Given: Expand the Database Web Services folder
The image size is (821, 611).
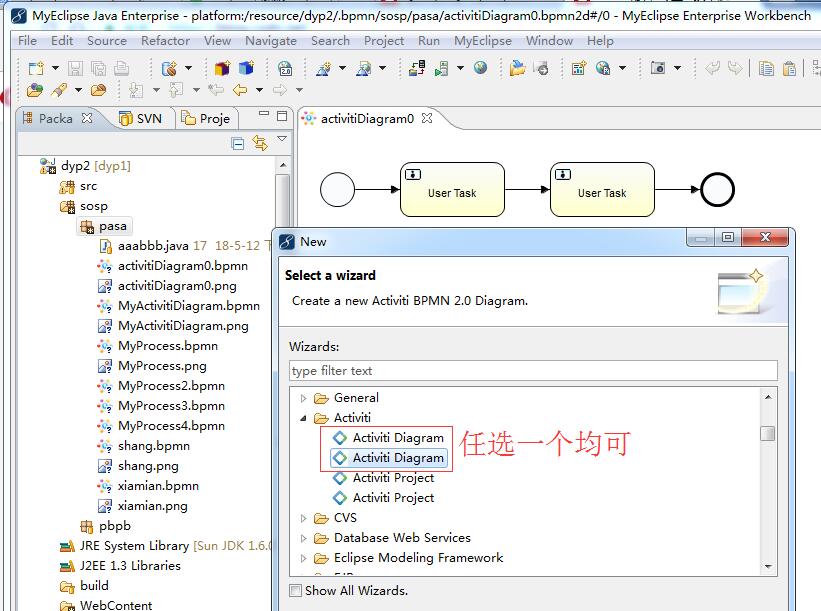Looking at the screenshot, I should pyautogui.click(x=303, y=538).
